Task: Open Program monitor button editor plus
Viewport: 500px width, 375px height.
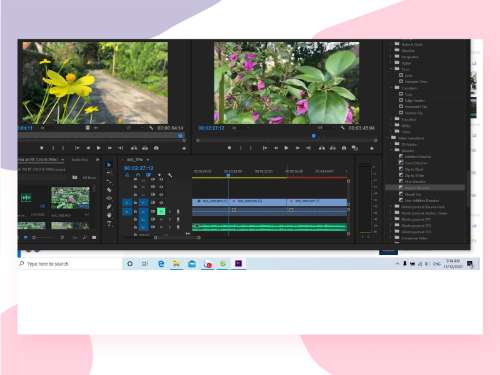Action: pos(372,148)
